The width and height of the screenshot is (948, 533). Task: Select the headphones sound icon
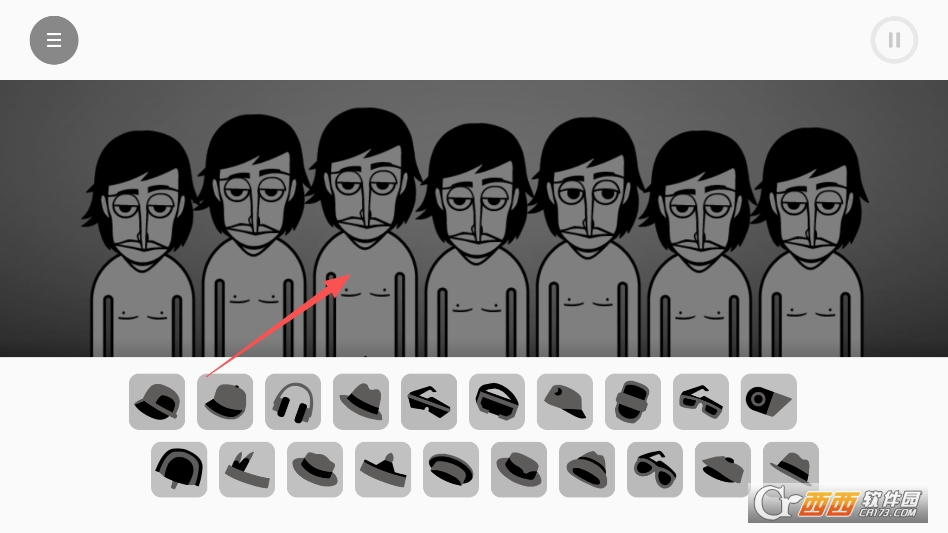pyautogui.click(x=293, y=402)
